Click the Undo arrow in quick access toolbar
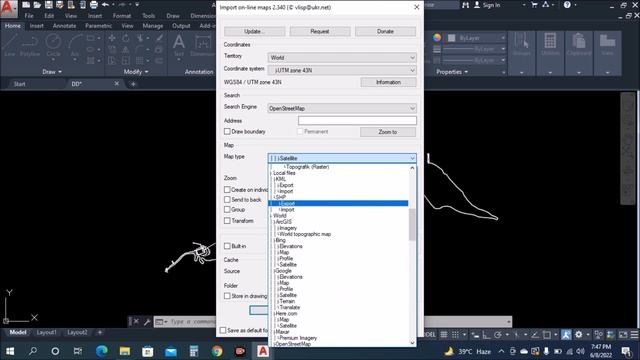This screenshot has width=640, height=360. tap(105, 5)
